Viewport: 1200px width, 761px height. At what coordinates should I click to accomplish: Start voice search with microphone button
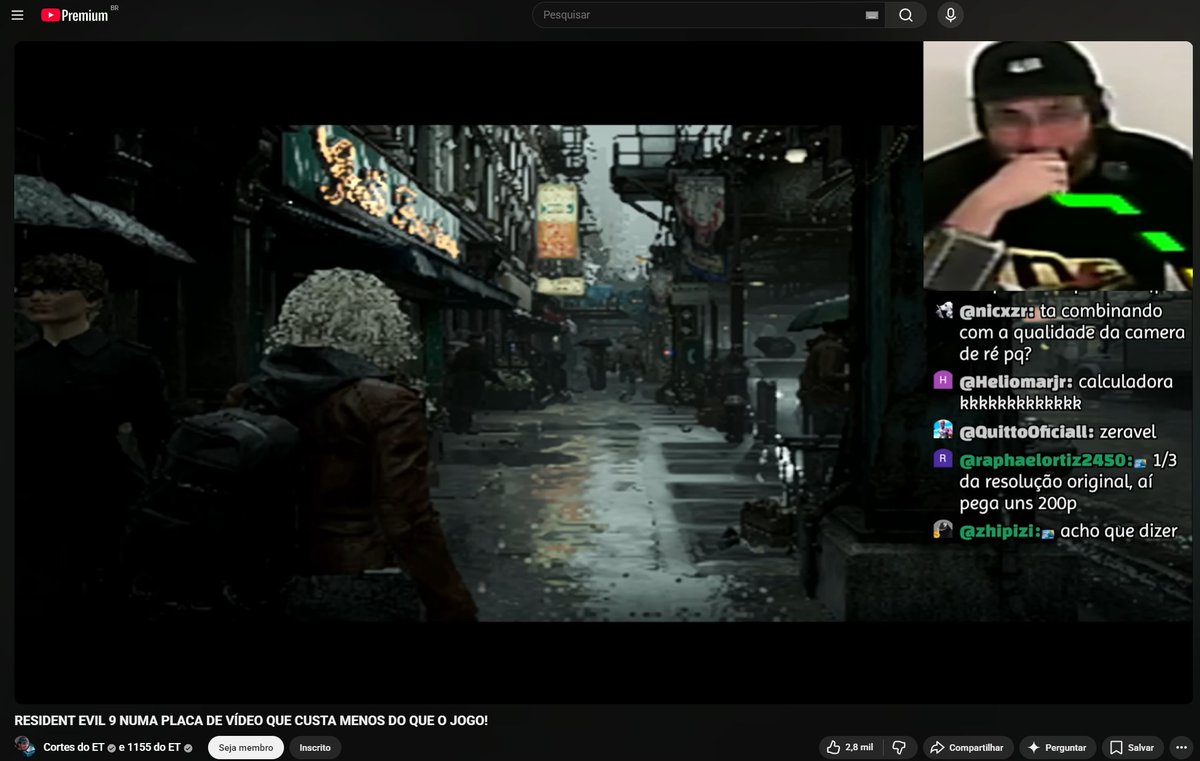(x=950, y=15)
